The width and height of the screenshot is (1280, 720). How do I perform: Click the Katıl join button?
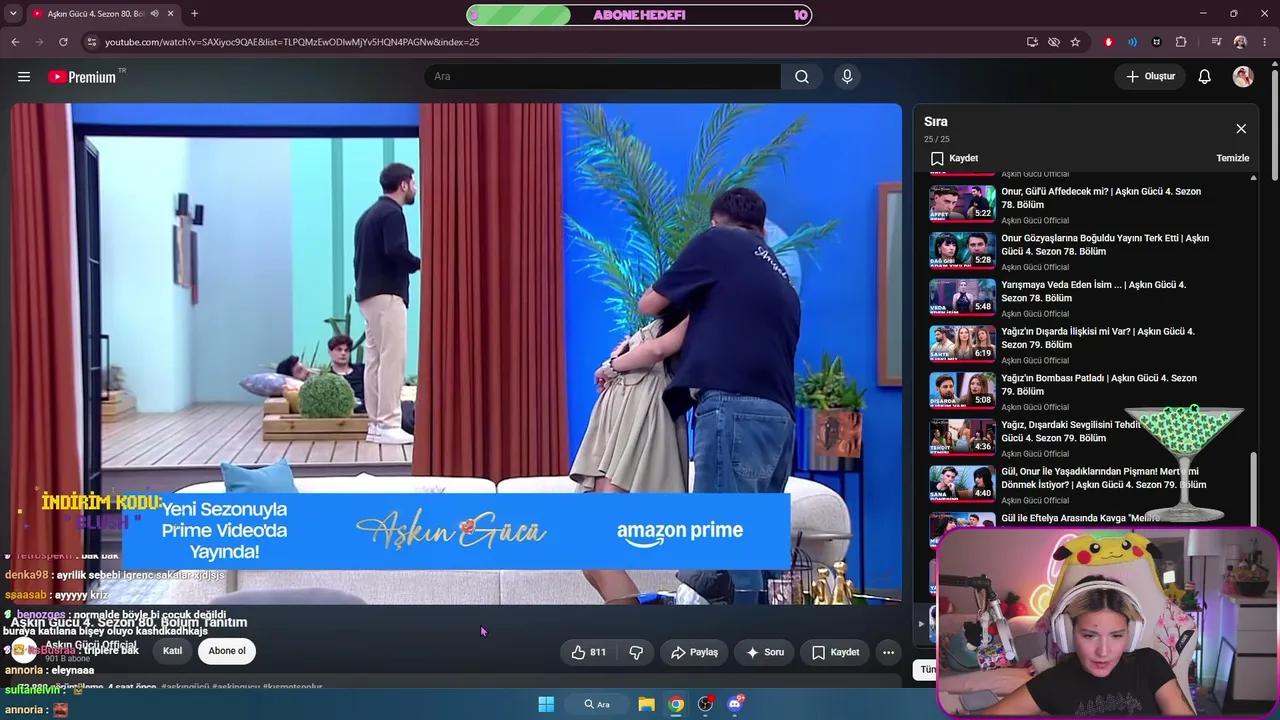pos(173,651)
